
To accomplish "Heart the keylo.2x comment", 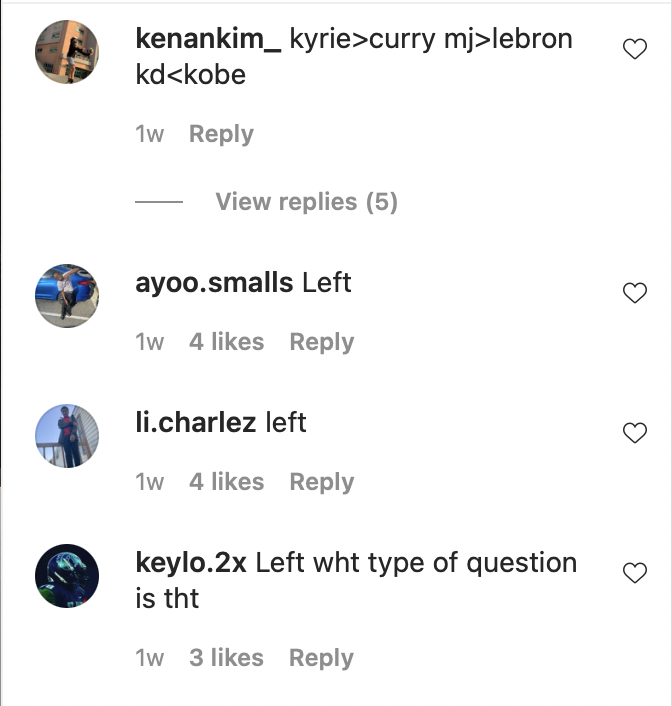I will 635,573.
